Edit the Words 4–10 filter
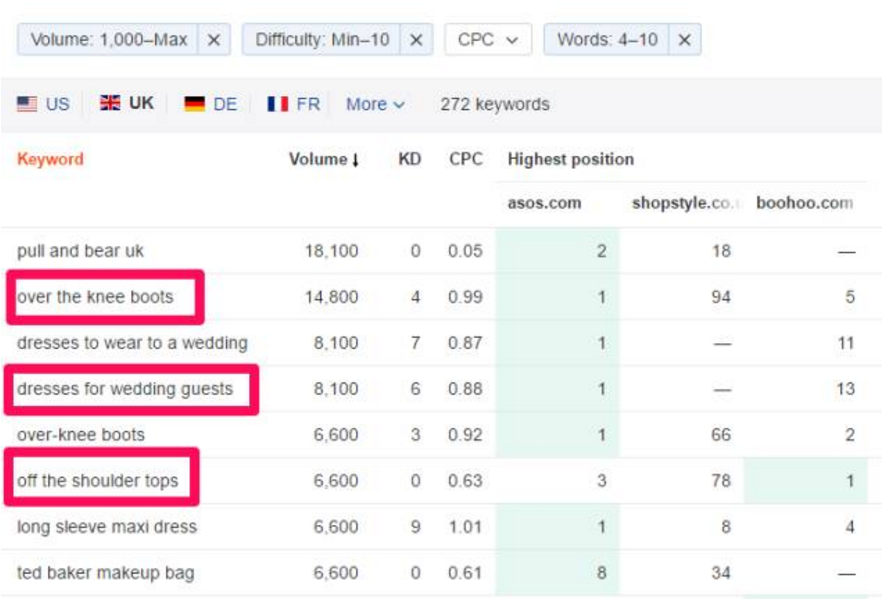This screenshot has height=599, width=882. [607, 40]
